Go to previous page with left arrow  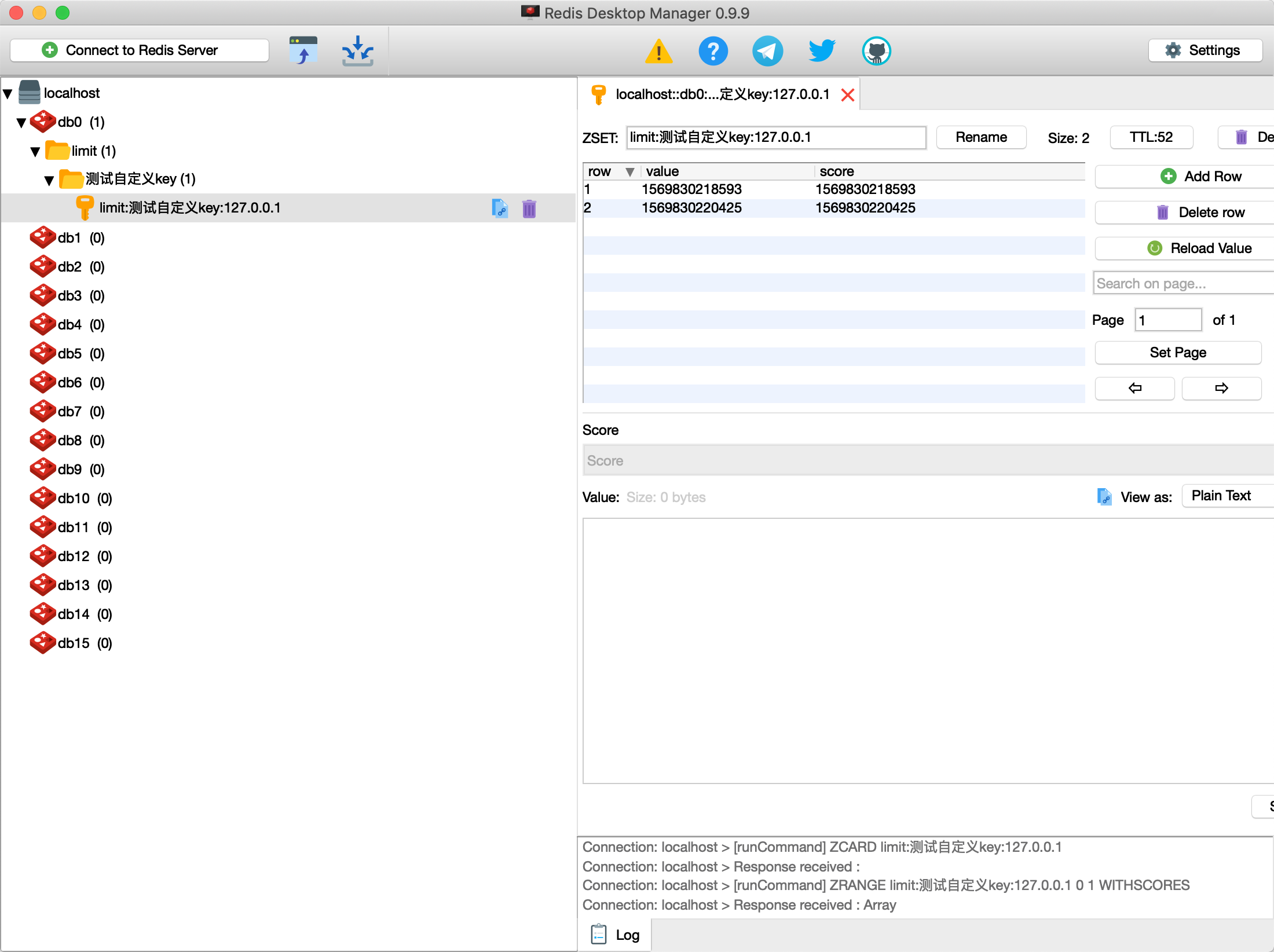1135,388
